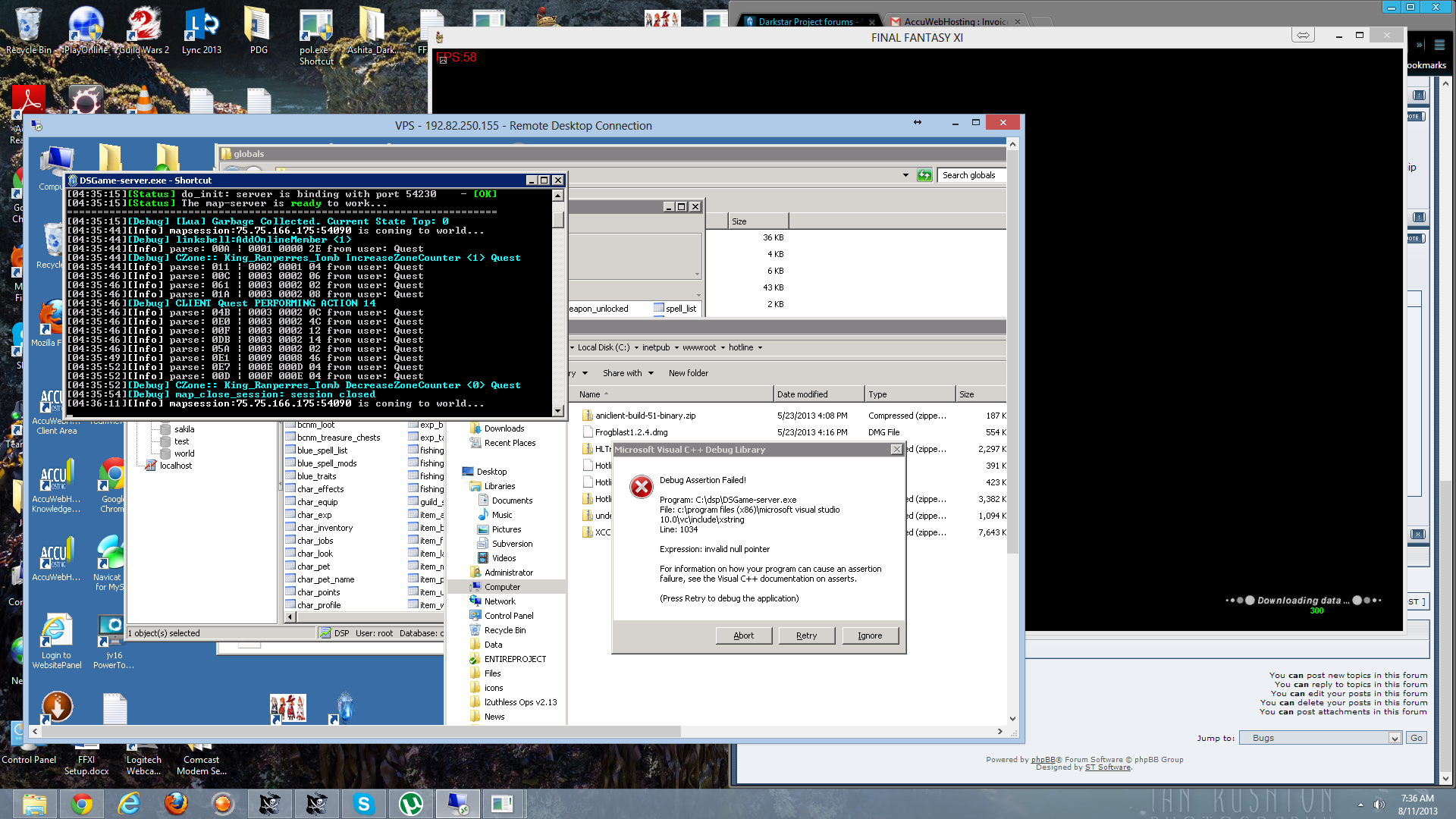Click the Search globals input field

(x=972, y=175)
